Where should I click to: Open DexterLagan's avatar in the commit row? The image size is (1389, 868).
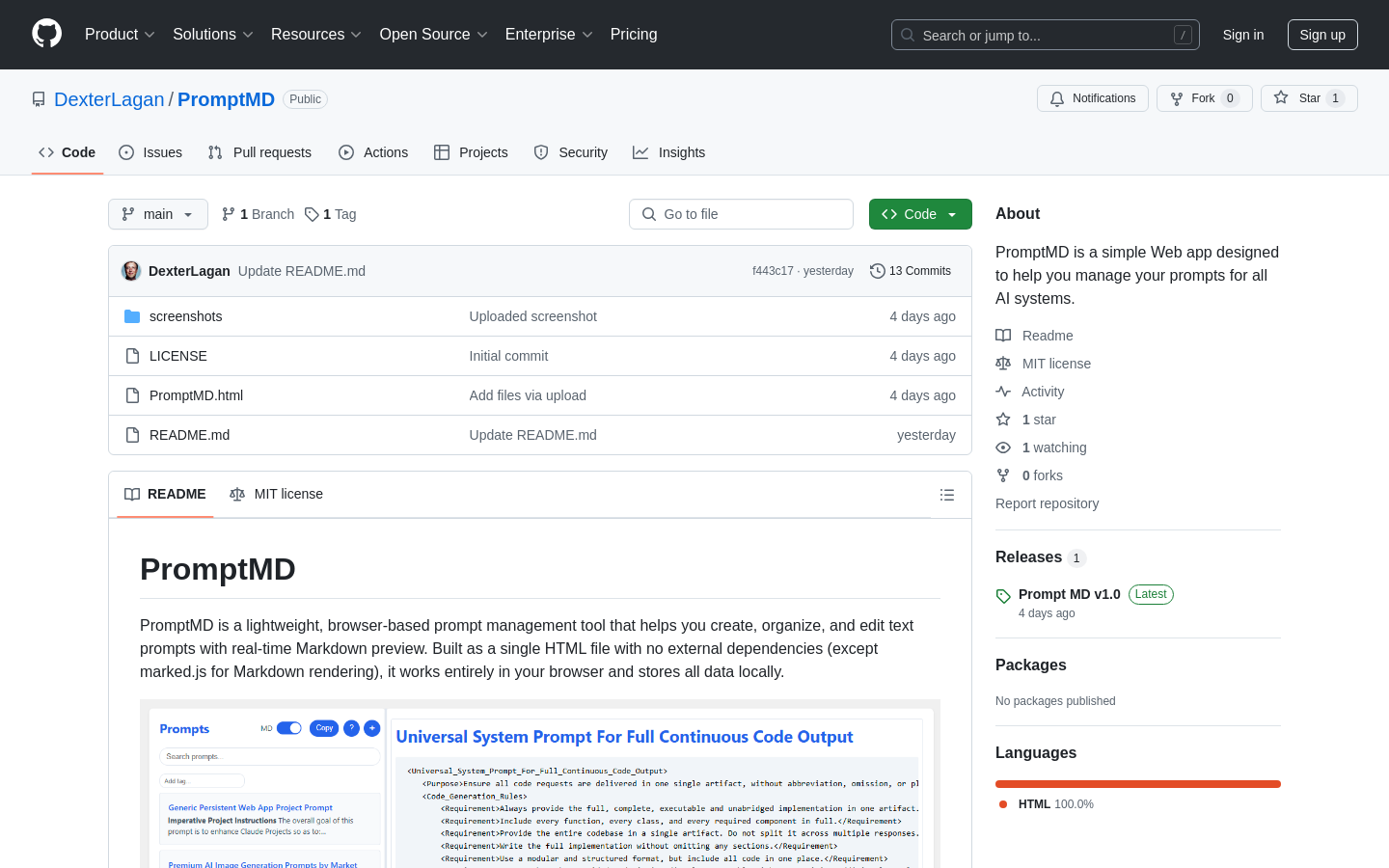(x=131, y=271)
